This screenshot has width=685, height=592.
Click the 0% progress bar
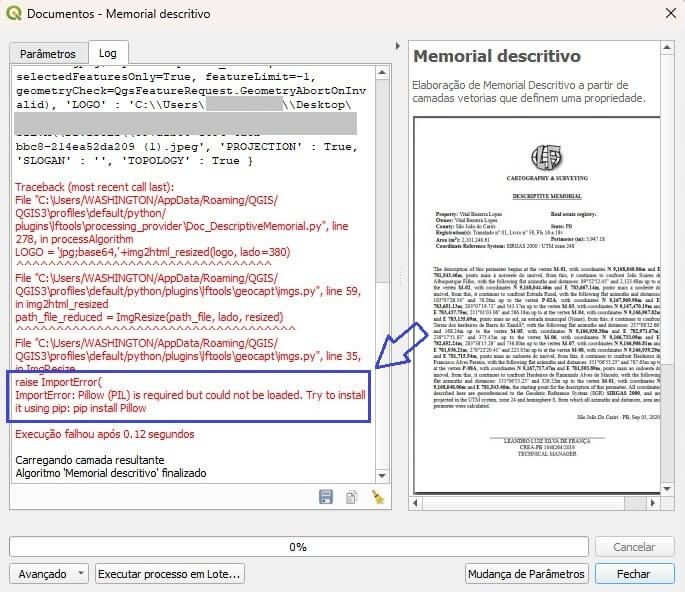pos(298,547)
